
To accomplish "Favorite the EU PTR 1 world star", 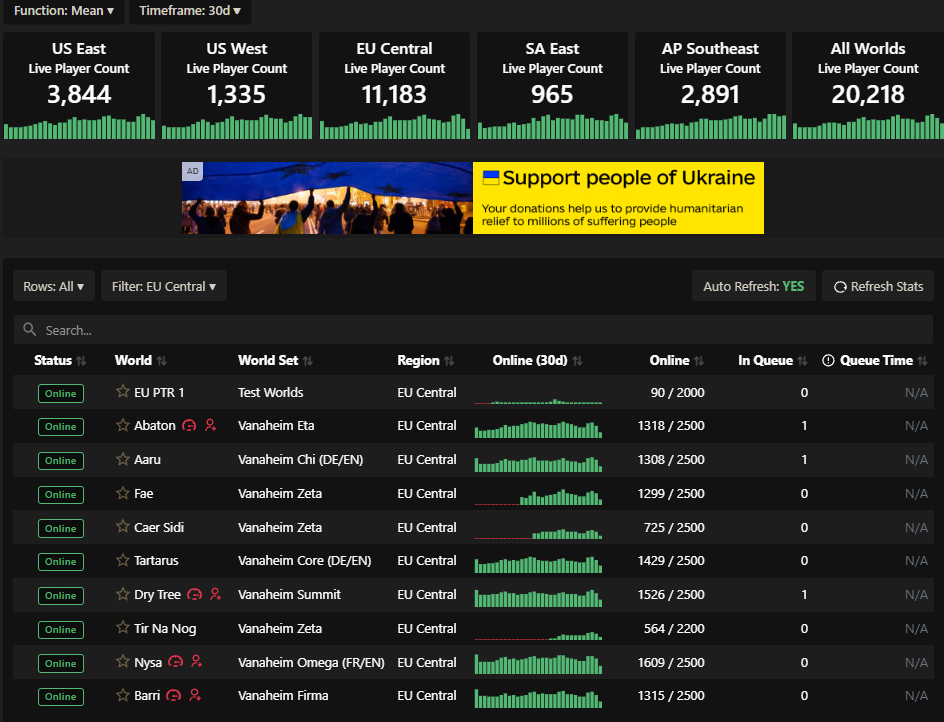I will pyautogui.click(x=123, y=391).
